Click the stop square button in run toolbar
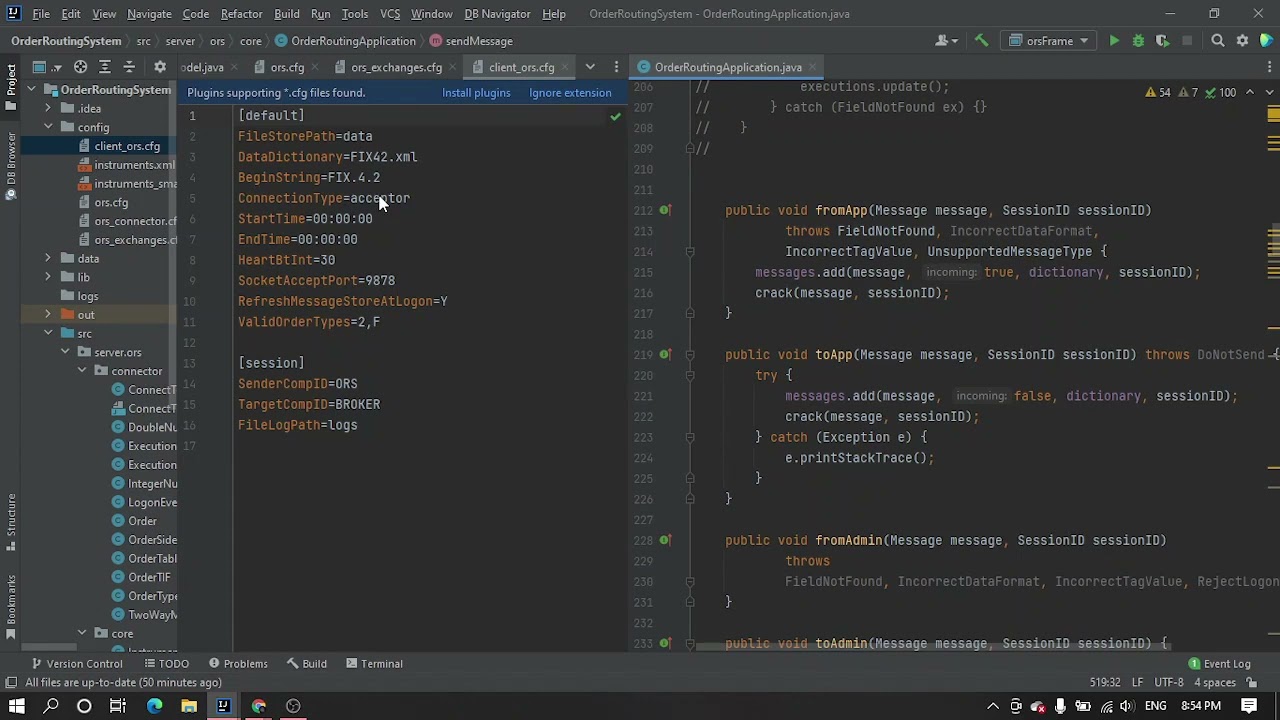This screenshot has width=1280, height=720. (1187, 41)
